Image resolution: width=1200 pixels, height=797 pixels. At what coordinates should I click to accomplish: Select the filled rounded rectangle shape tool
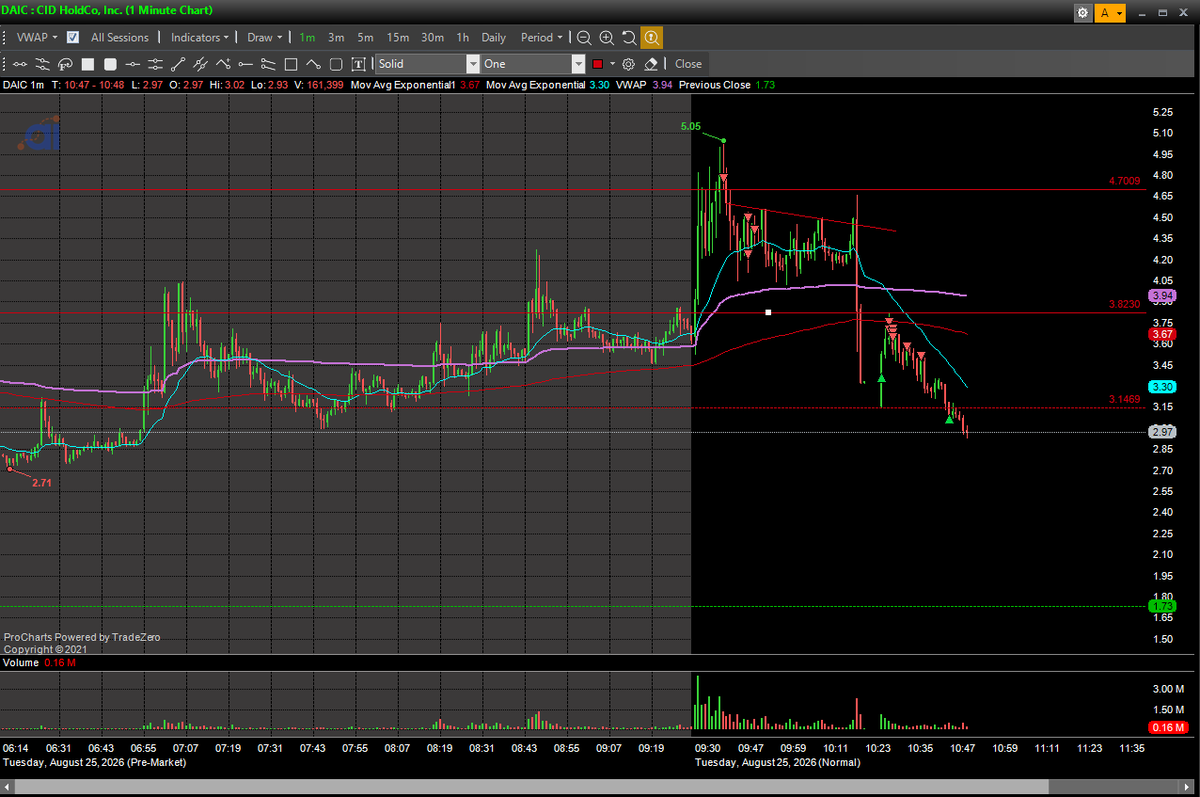click(110, 64)
